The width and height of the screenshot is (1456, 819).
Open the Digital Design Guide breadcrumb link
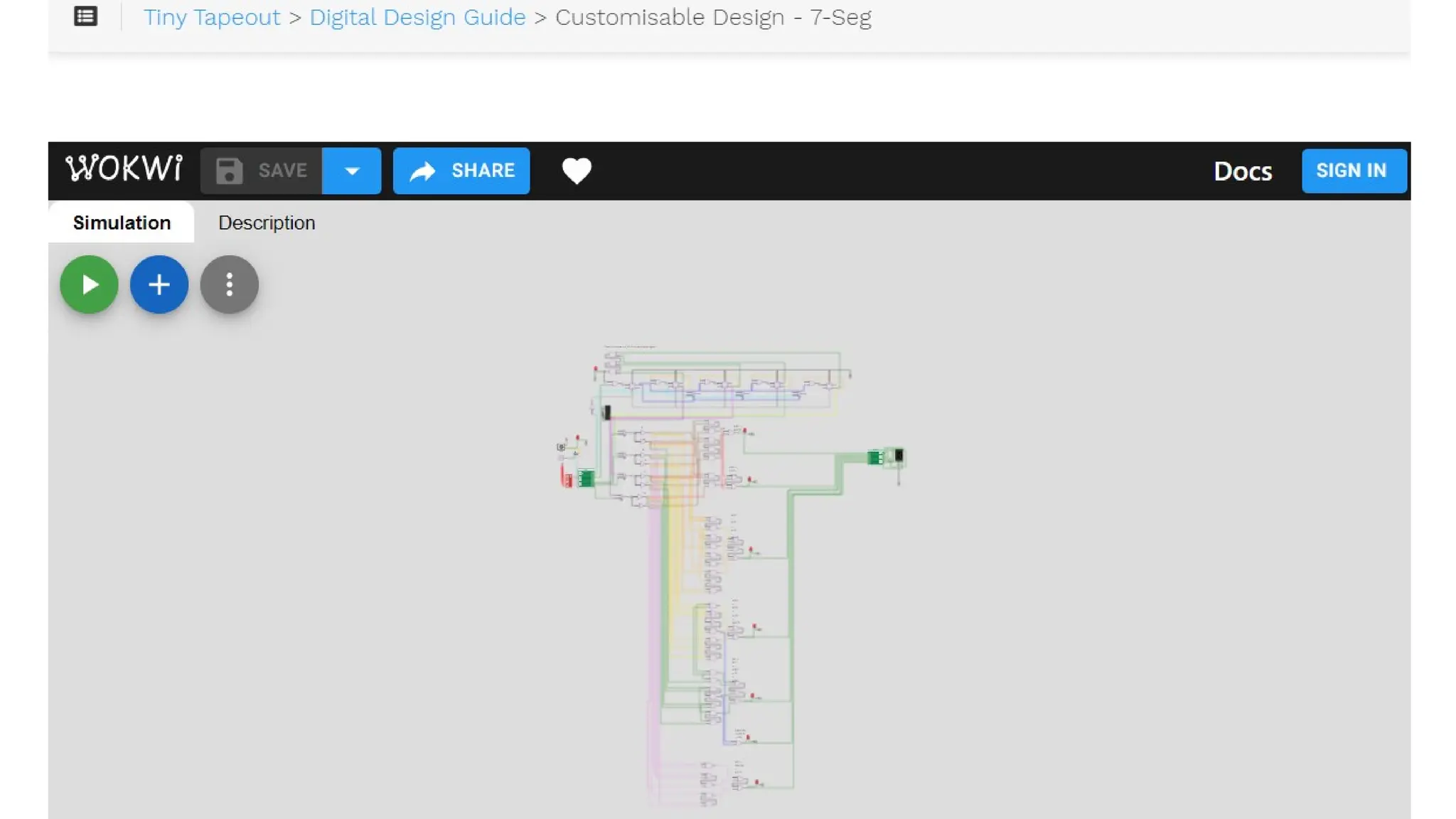coord(417,17)
